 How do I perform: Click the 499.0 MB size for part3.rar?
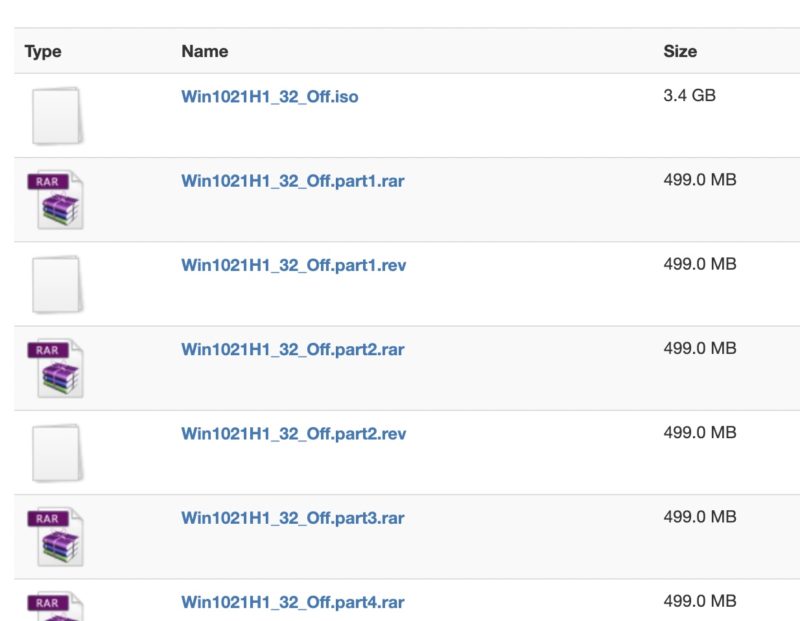(699, 518)
